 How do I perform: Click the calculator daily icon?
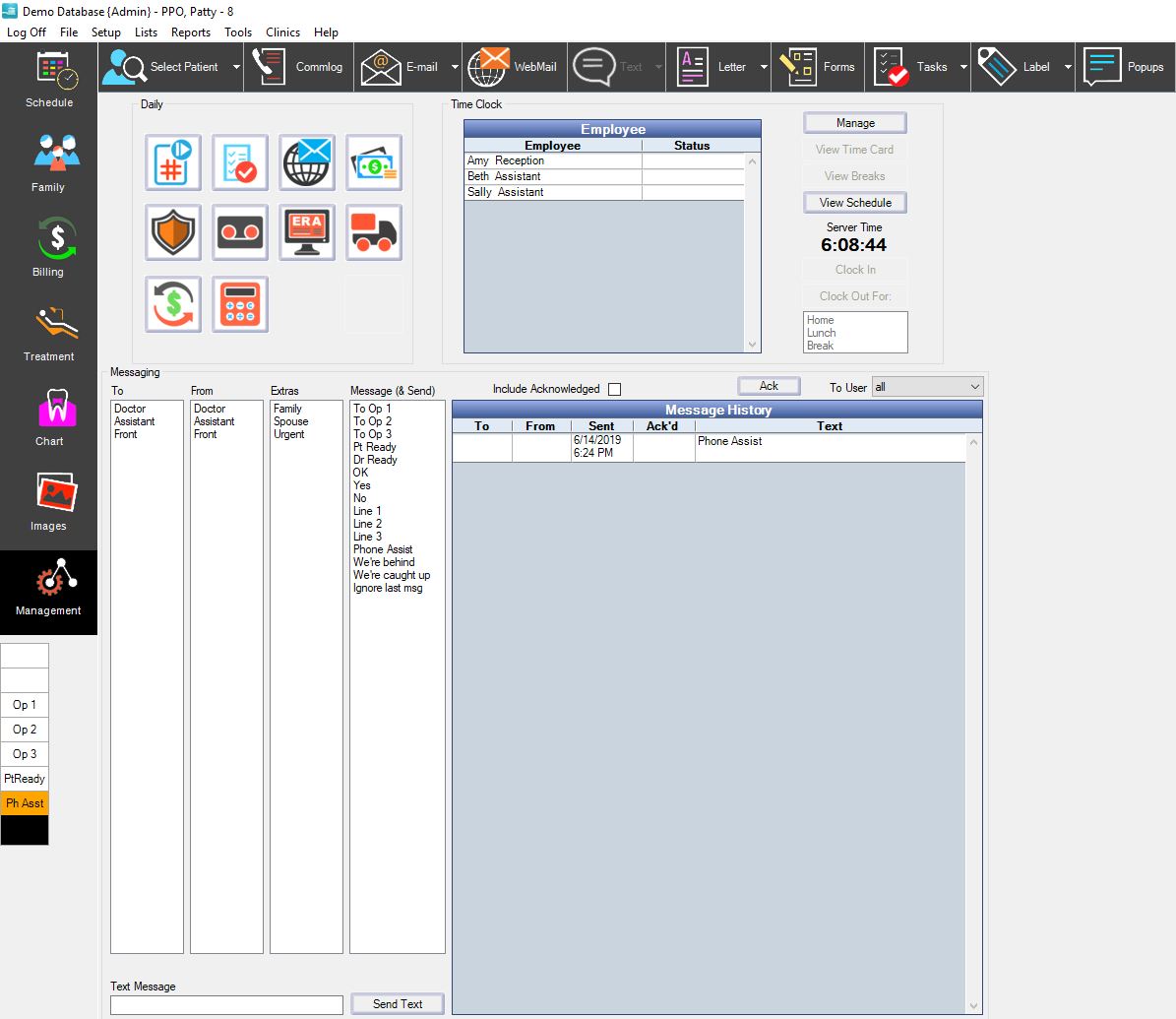pos(239,304)
